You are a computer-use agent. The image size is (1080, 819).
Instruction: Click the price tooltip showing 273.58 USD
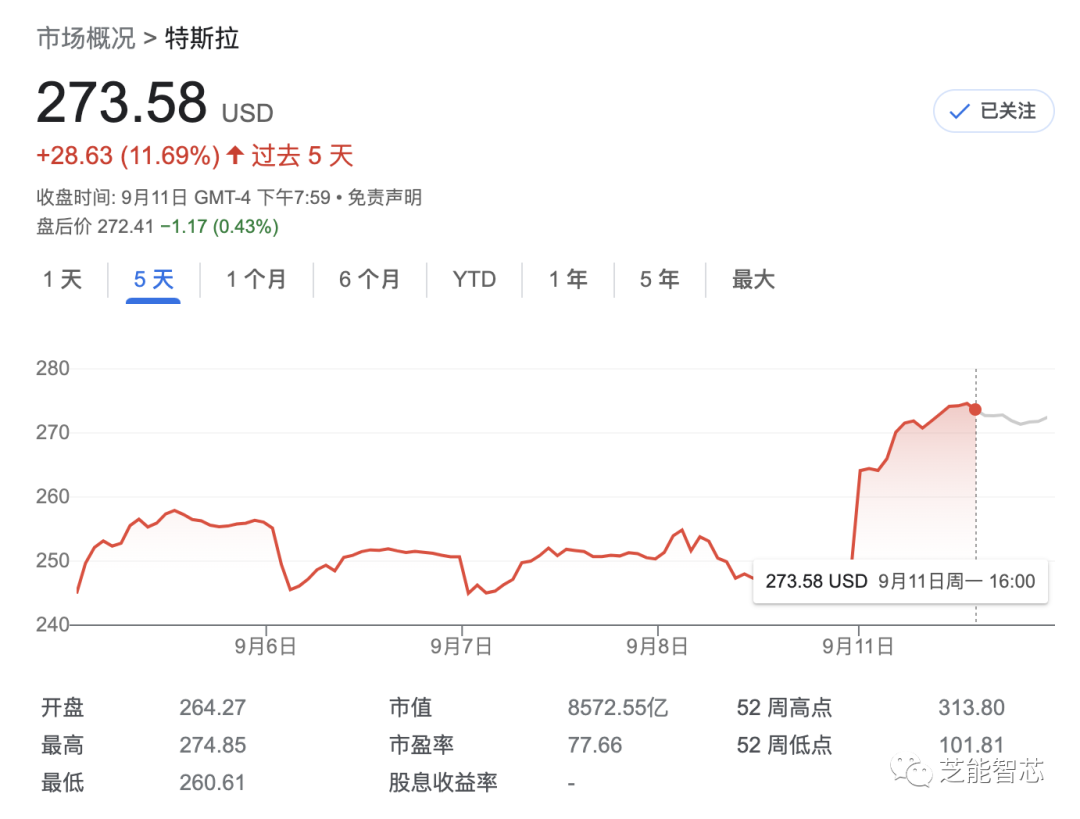(900, 581)
